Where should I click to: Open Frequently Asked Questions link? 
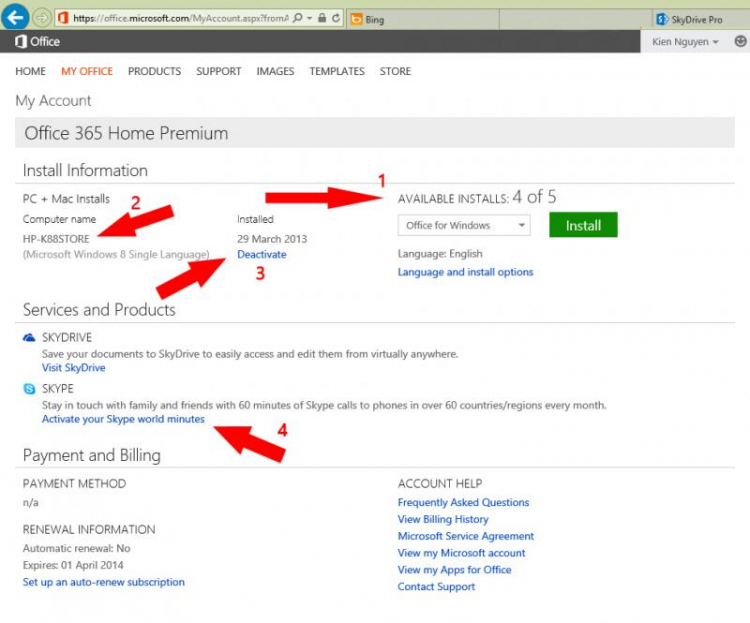(463, 502)
